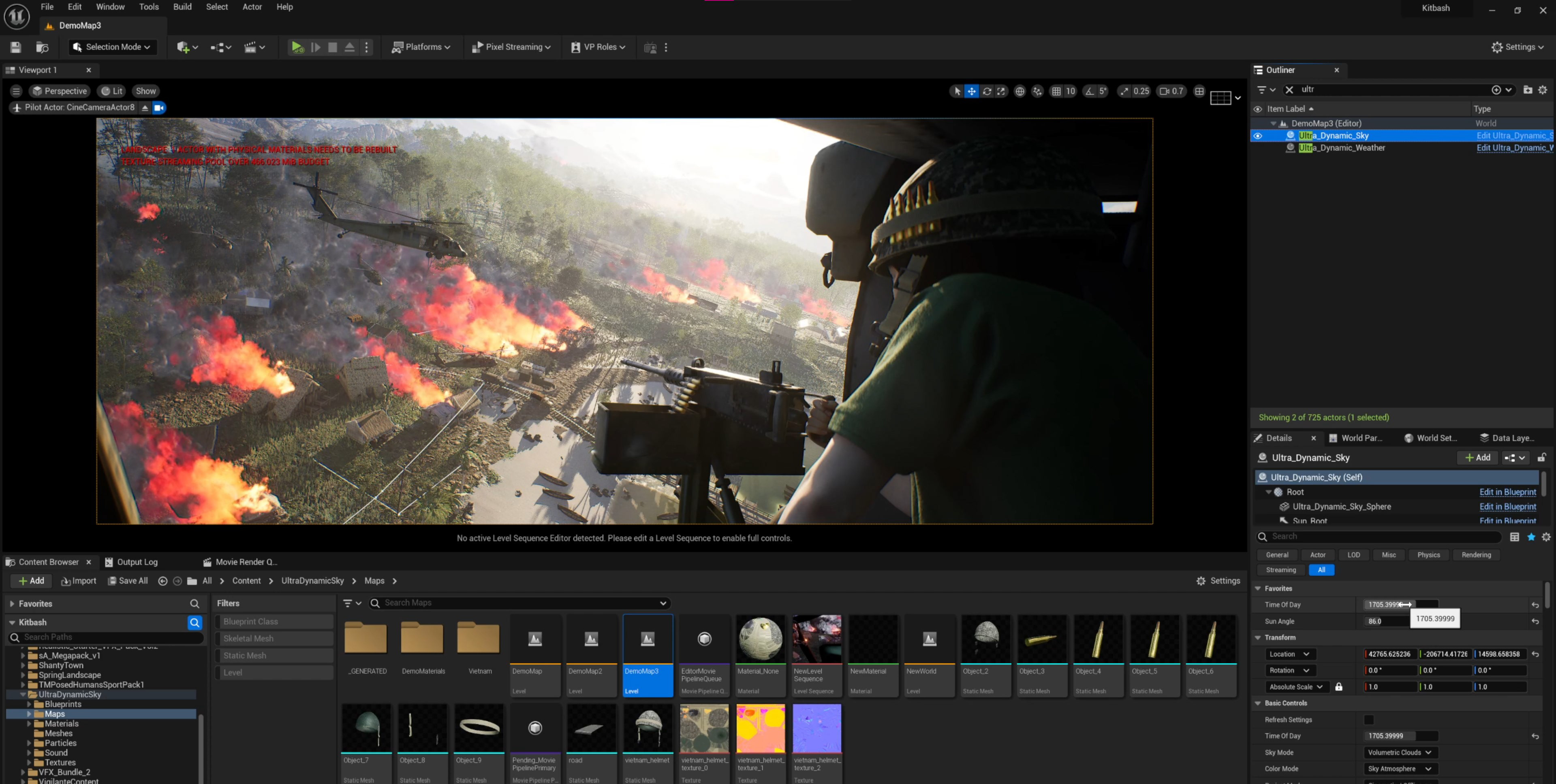This screenshot has width=1556, height=784.
Task: Select the Rendering filter in Details
Action: coord(1476,555)
